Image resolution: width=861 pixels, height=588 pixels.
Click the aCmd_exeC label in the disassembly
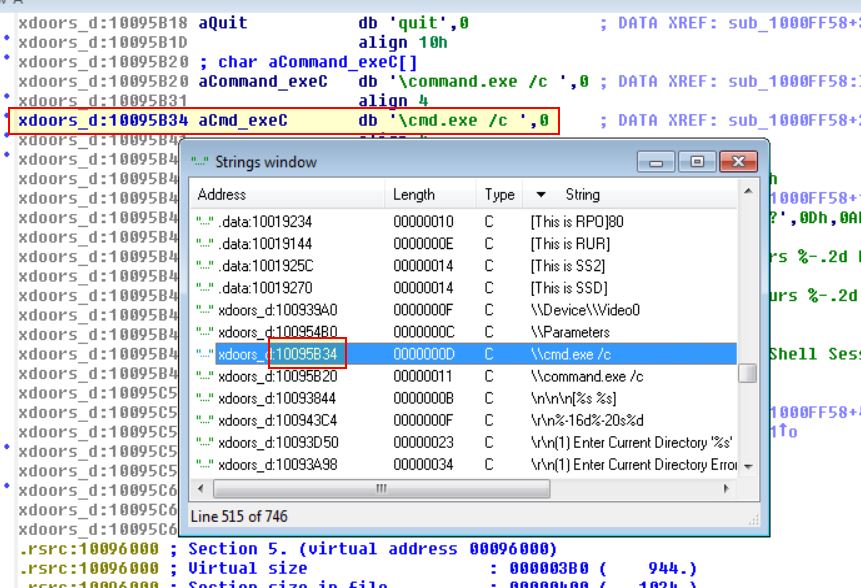(x=243, y=121)
